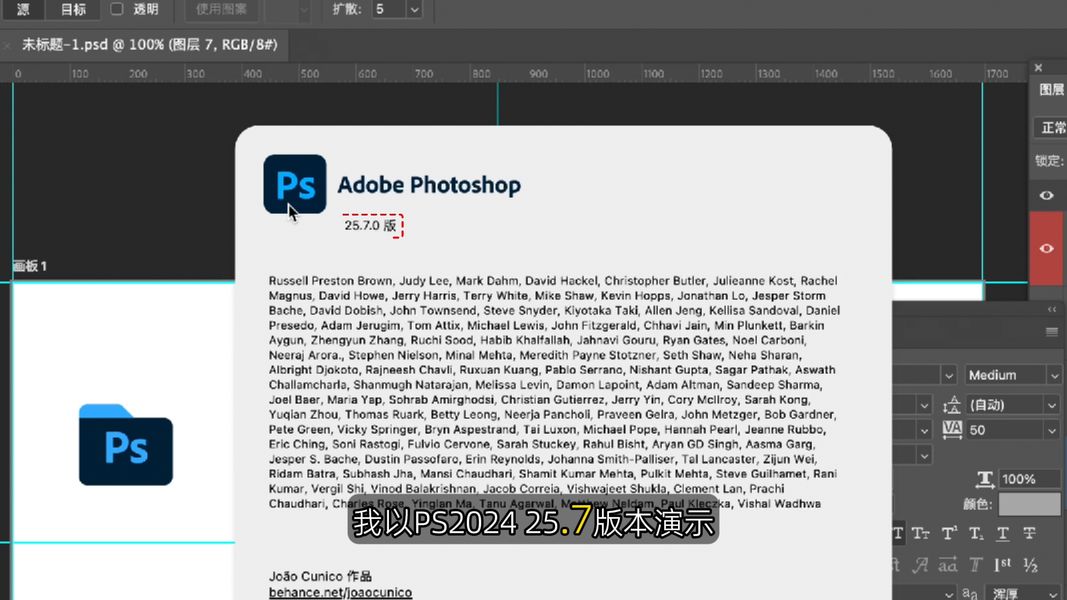
Task: Collapse the Character panel with double arrows
Action: coord(1052,310)
